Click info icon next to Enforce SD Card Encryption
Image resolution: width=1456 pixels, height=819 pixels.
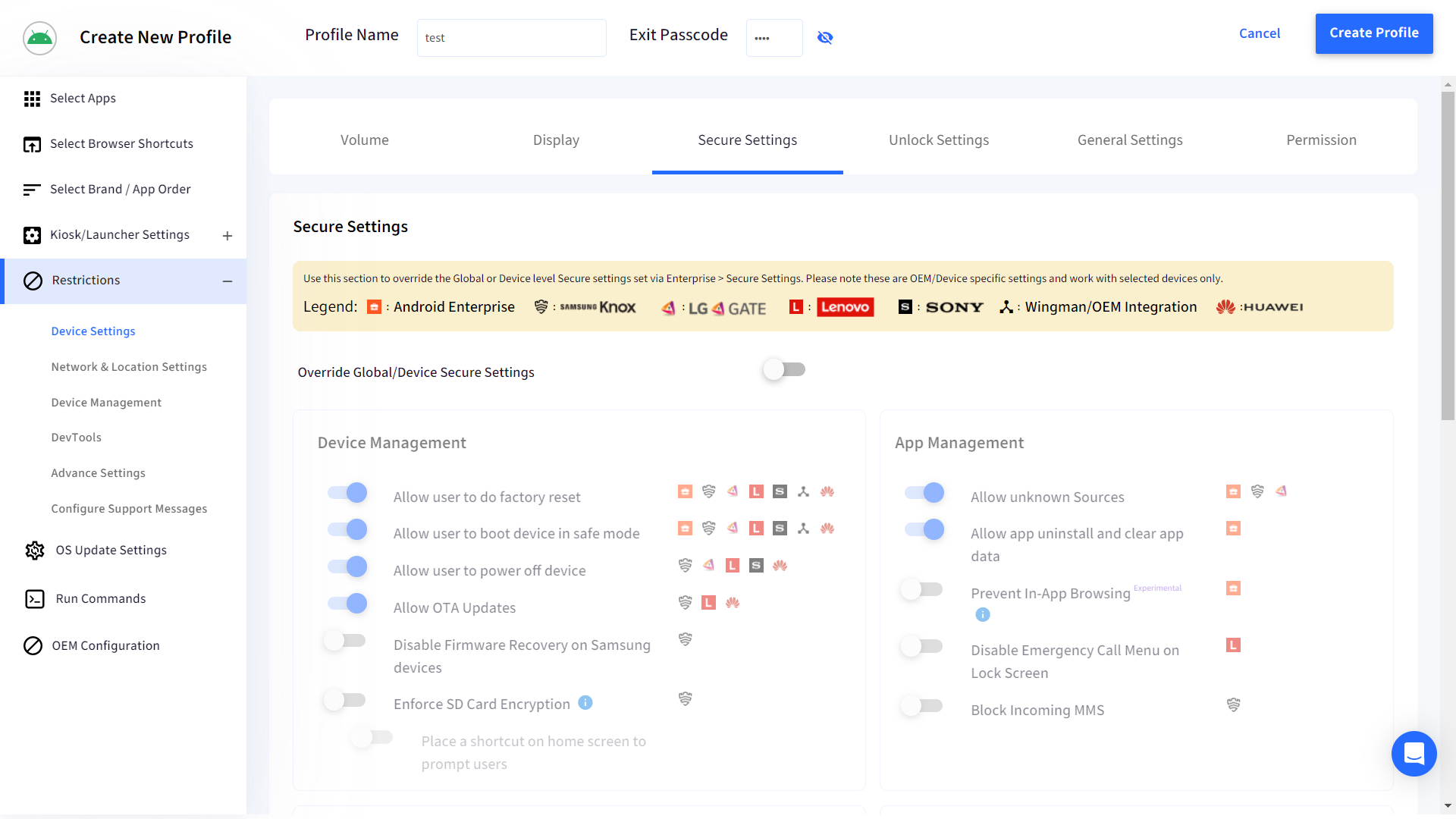585,703
